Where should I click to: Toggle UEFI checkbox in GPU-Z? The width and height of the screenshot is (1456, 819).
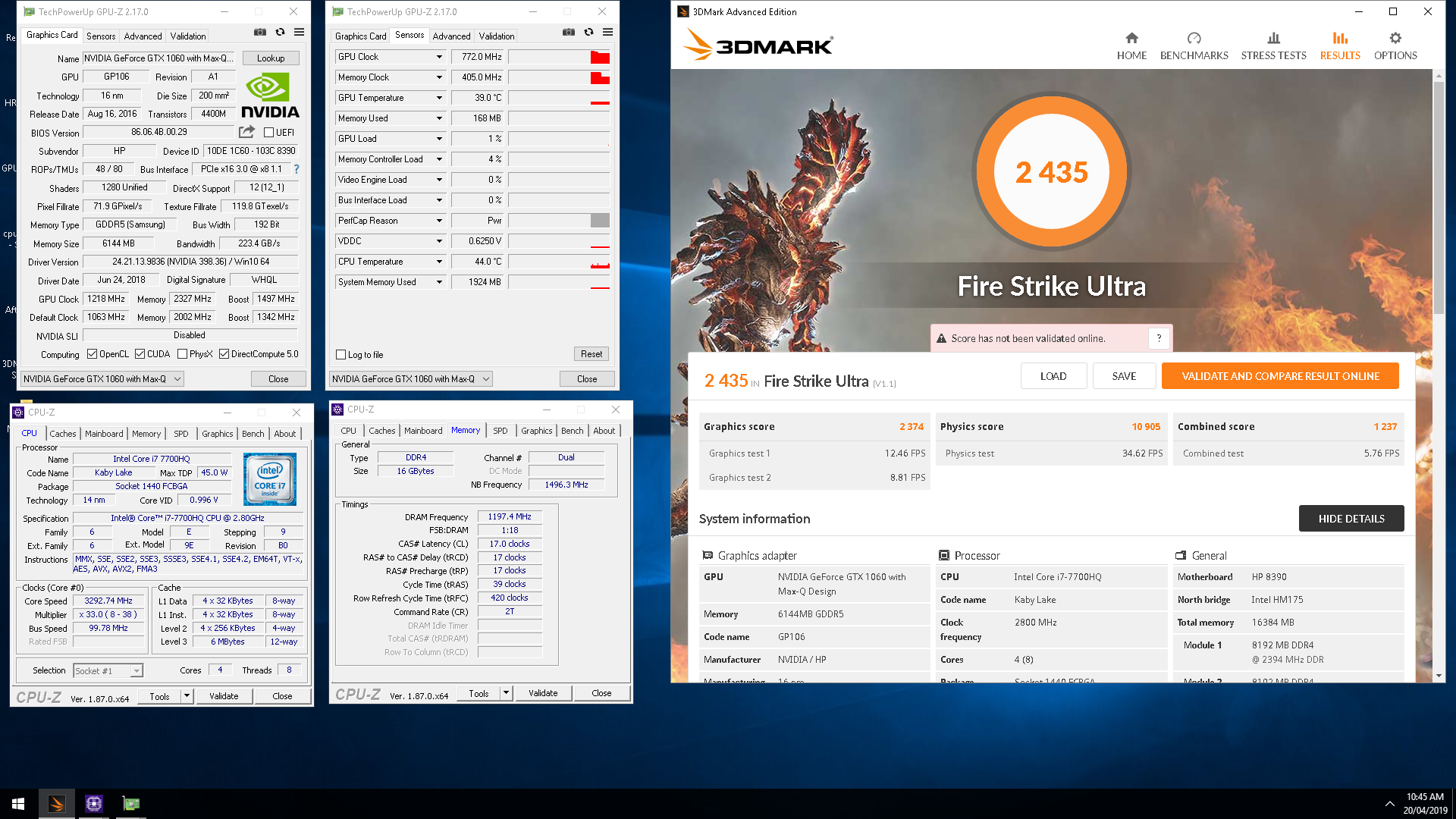pyautogui.click(x=268, y=132)
